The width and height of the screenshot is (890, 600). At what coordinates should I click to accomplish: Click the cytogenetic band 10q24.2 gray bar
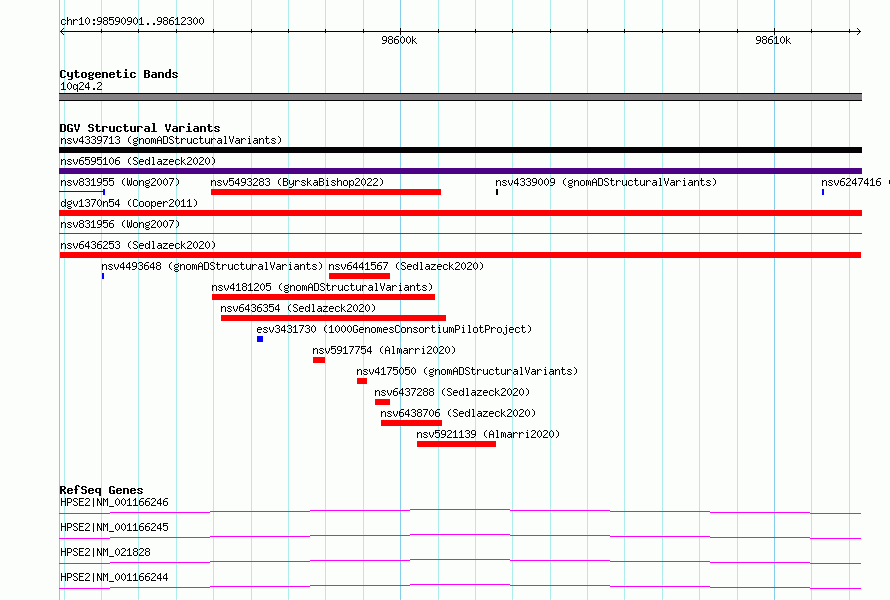pos(460,97)
